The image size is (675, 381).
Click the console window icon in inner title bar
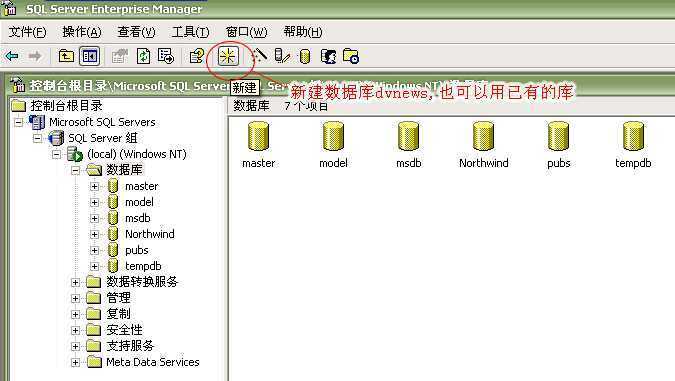point(18,85)
